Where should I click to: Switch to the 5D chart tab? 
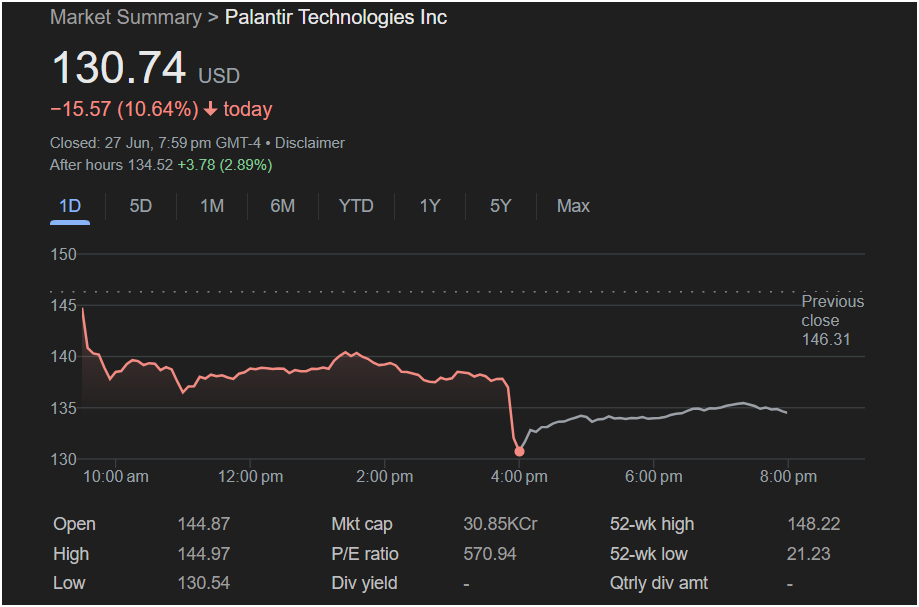[141, 206]
